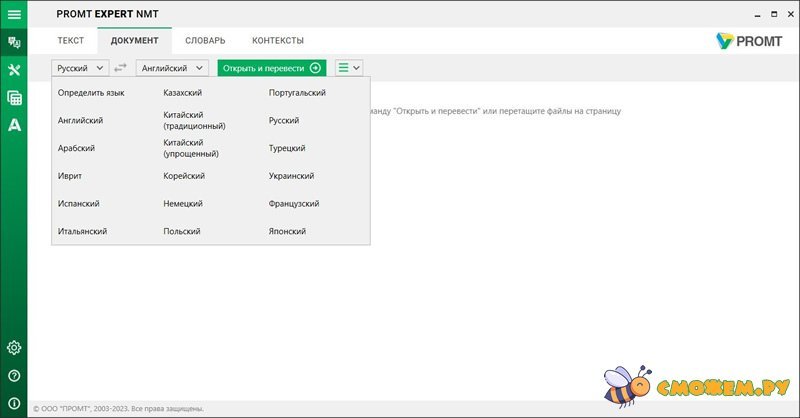800x418 pixels.
Task: Open help with the question mark icon
Action: click(14, 376)
